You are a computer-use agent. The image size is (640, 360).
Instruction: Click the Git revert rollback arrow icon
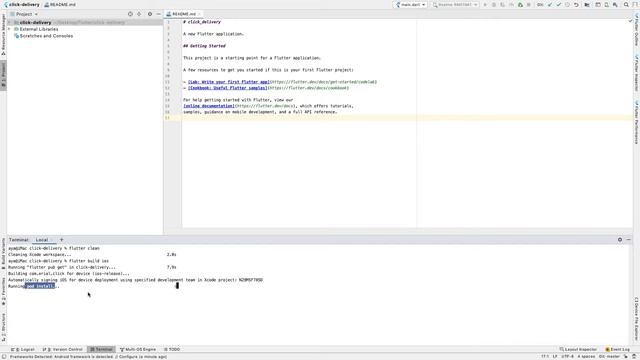pyautogui.click(x=576, y=4)
